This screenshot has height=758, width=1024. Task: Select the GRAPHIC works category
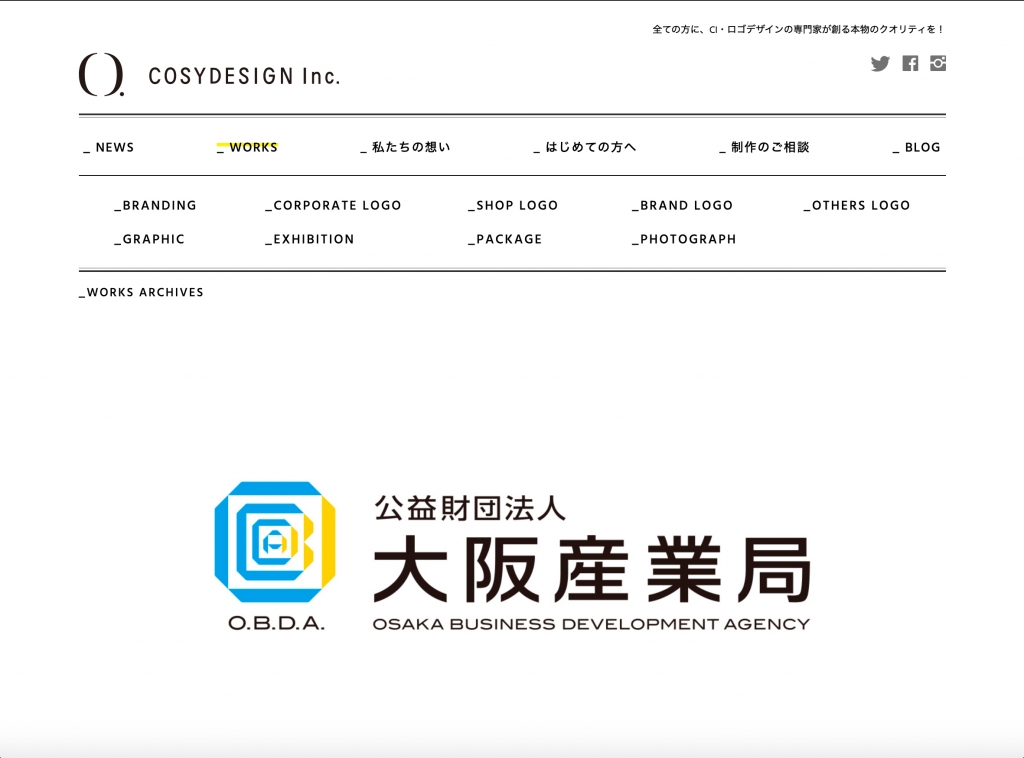tap(150, 239)
